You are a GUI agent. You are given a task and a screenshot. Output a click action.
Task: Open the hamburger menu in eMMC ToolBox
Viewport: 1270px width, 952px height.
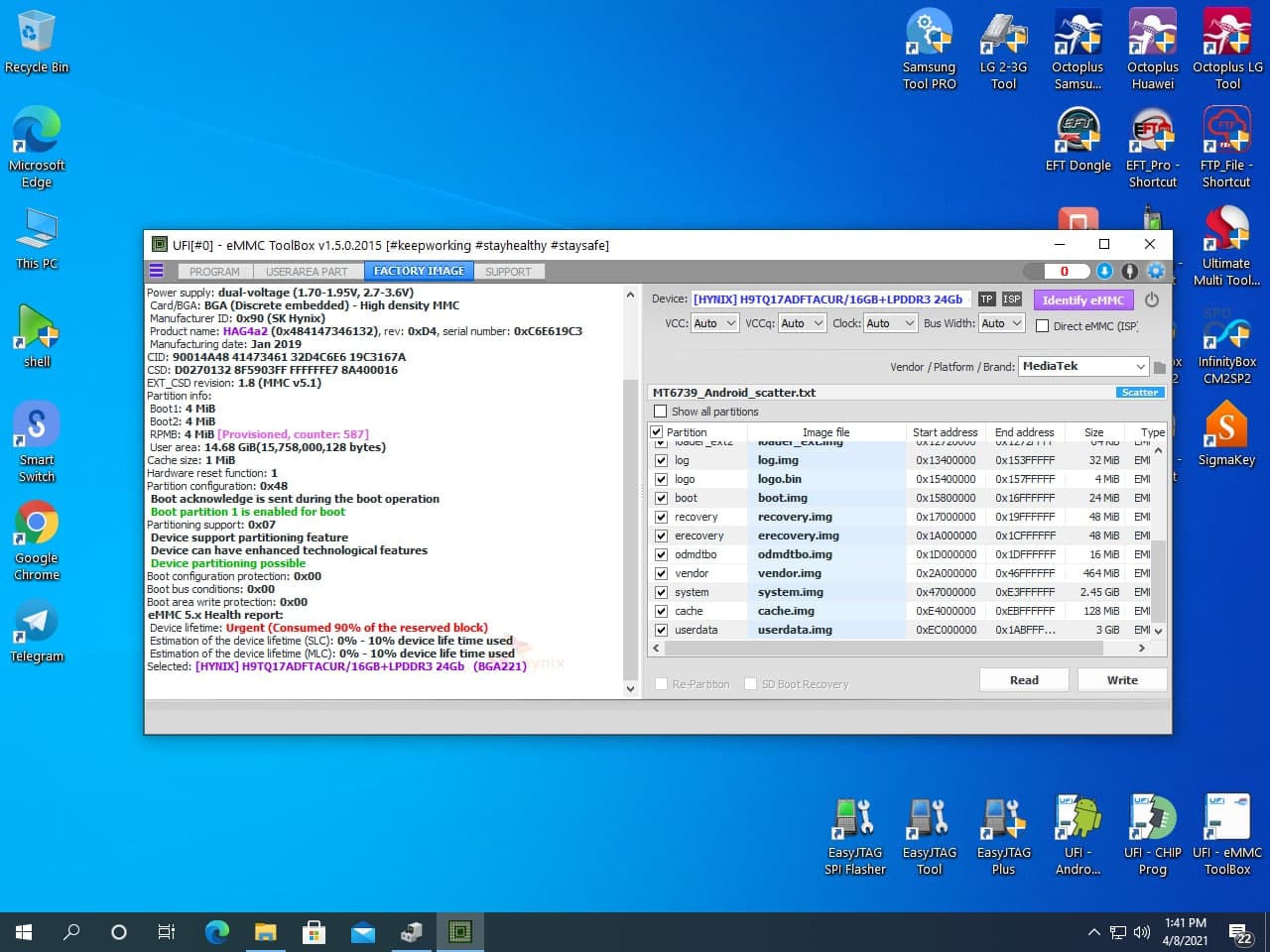point(156,271)
